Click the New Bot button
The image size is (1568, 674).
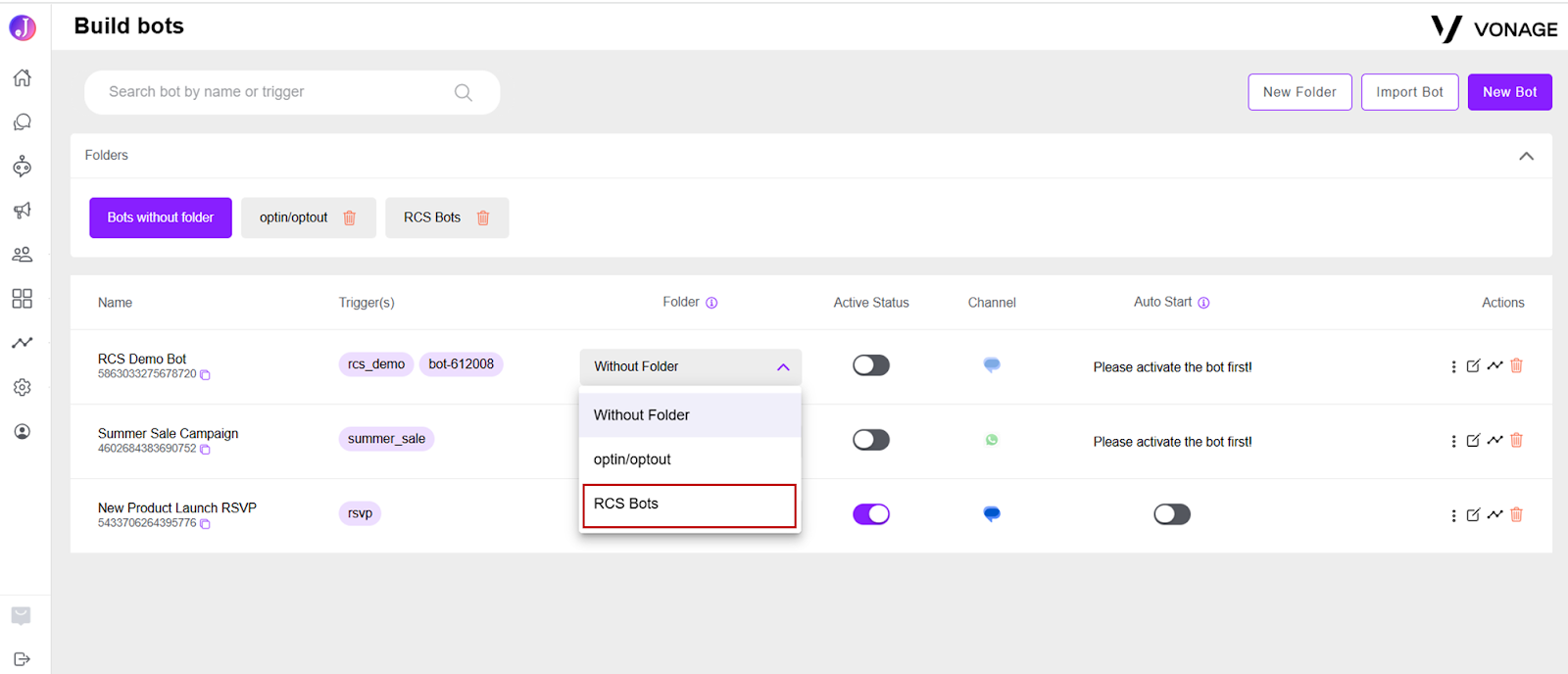pyautogui.click(x=1509, y=92)
